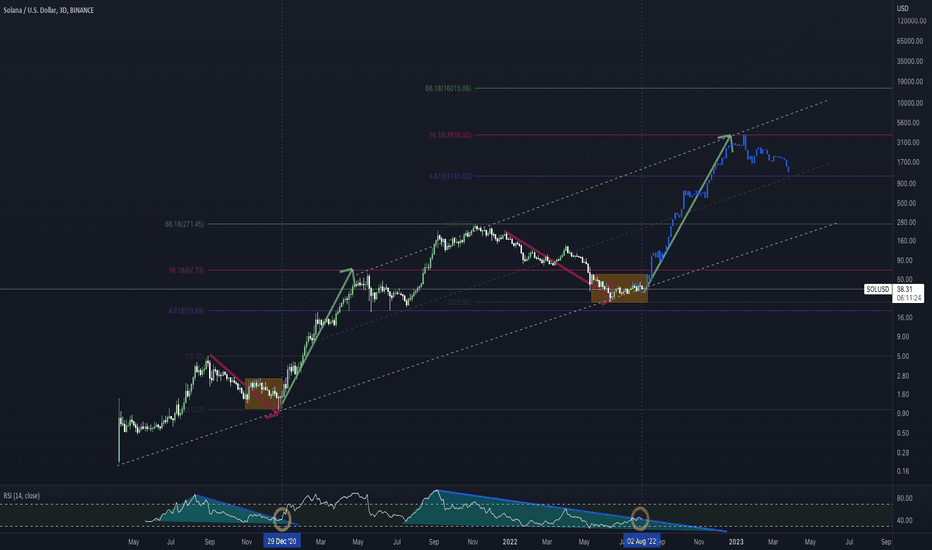Click the 9.00 price axis label
Image resolution: width=932 pixels, height=550 pixels.
902,337
